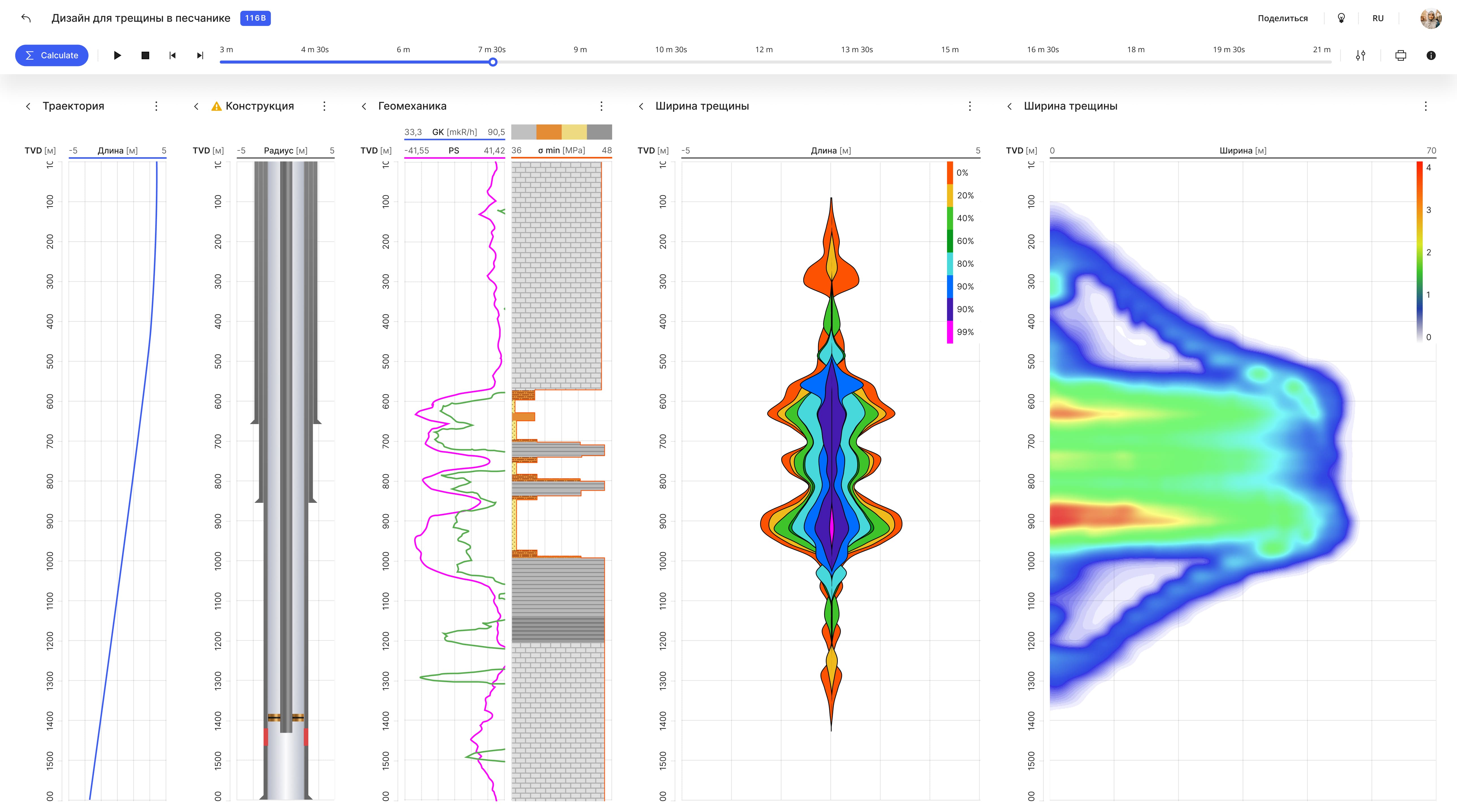1457x812 pixels.
Task: Collapse the Конструкция panel chevron
Action: pyautogui.click(x=196, y=106)
